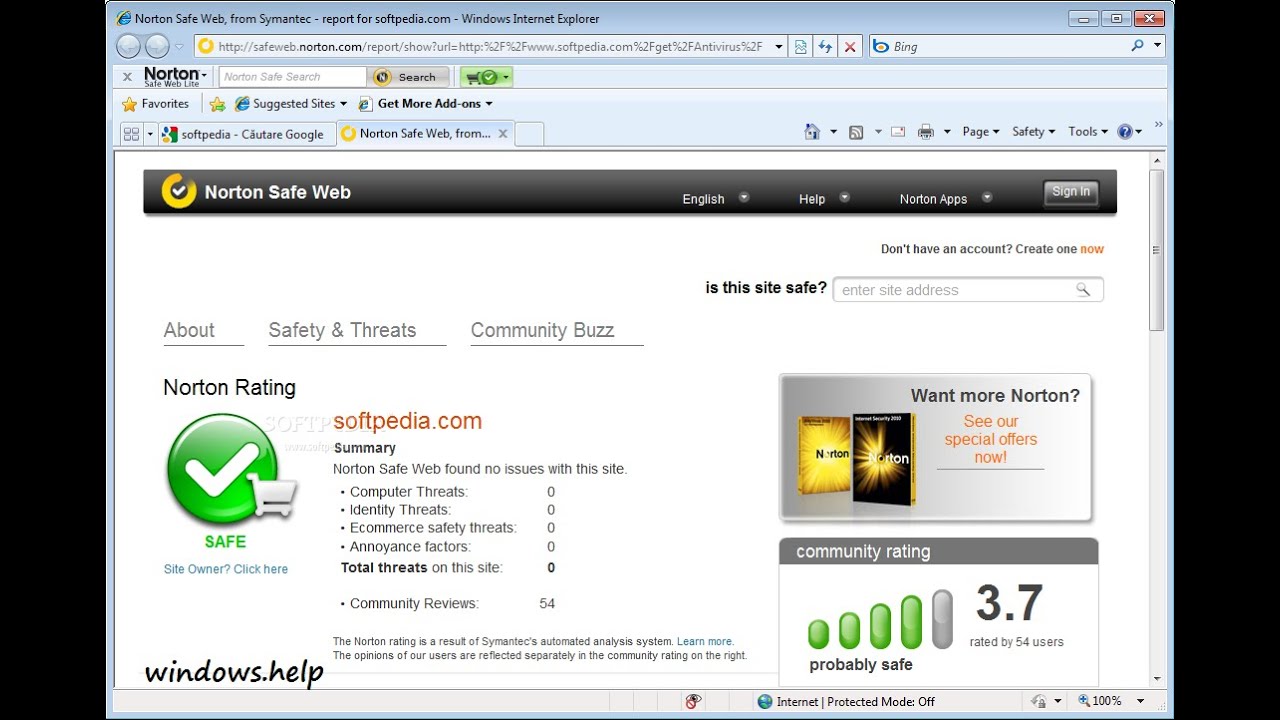Viewport: 1280px width, 720px height.
Task: Click the Norton Safe Search field
Action: pyautogui.click(x=293, y=77)
